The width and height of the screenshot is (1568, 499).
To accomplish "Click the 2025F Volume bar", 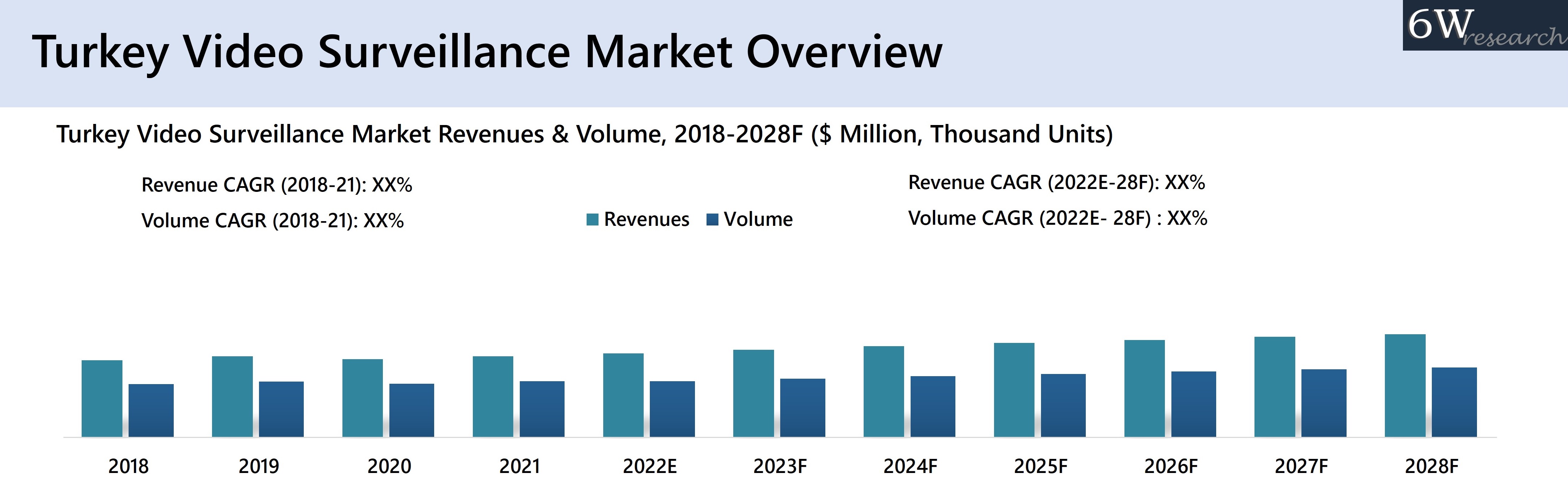I will [x=1063, y=405].
